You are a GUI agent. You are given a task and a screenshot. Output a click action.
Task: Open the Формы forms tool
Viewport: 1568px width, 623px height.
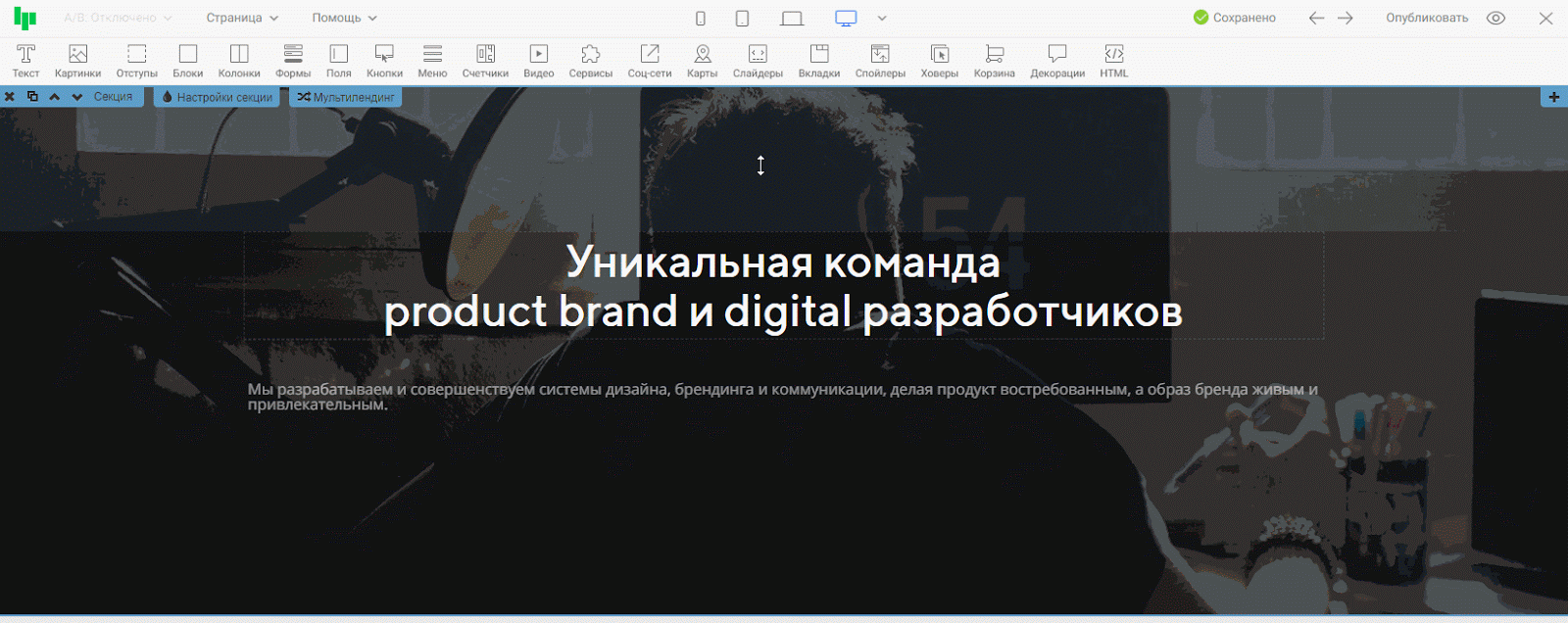pyautogui.click(x=292, y=60)
